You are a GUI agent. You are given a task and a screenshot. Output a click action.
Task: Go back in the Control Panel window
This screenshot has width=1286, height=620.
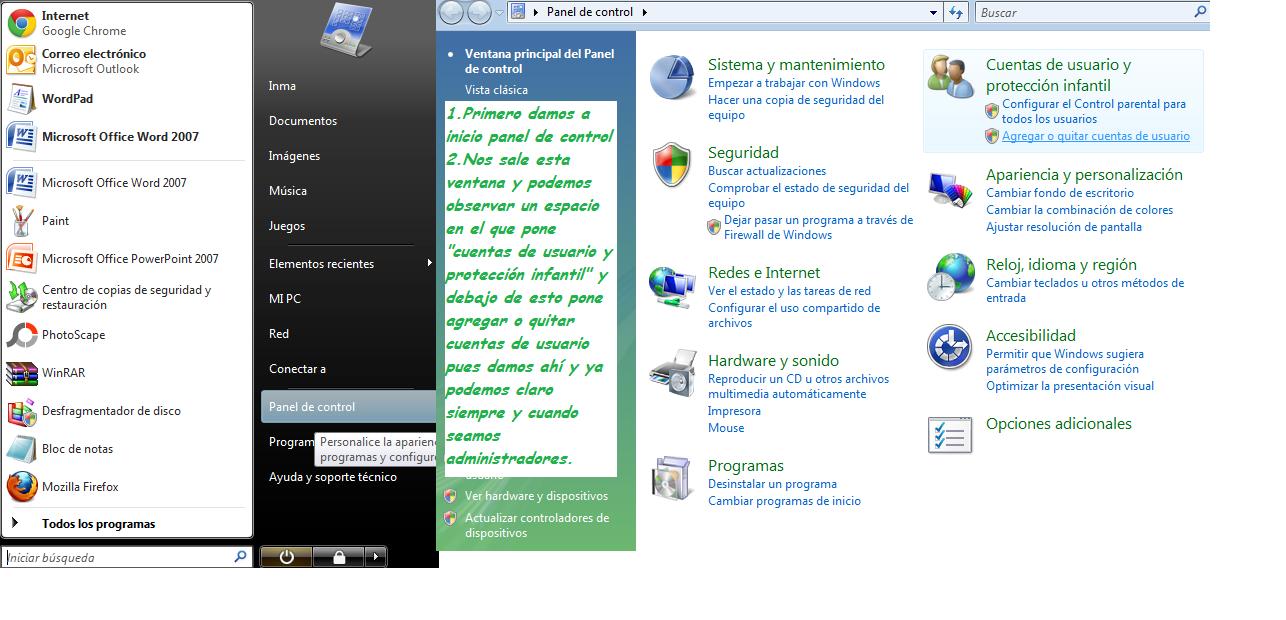coord(451,12)
